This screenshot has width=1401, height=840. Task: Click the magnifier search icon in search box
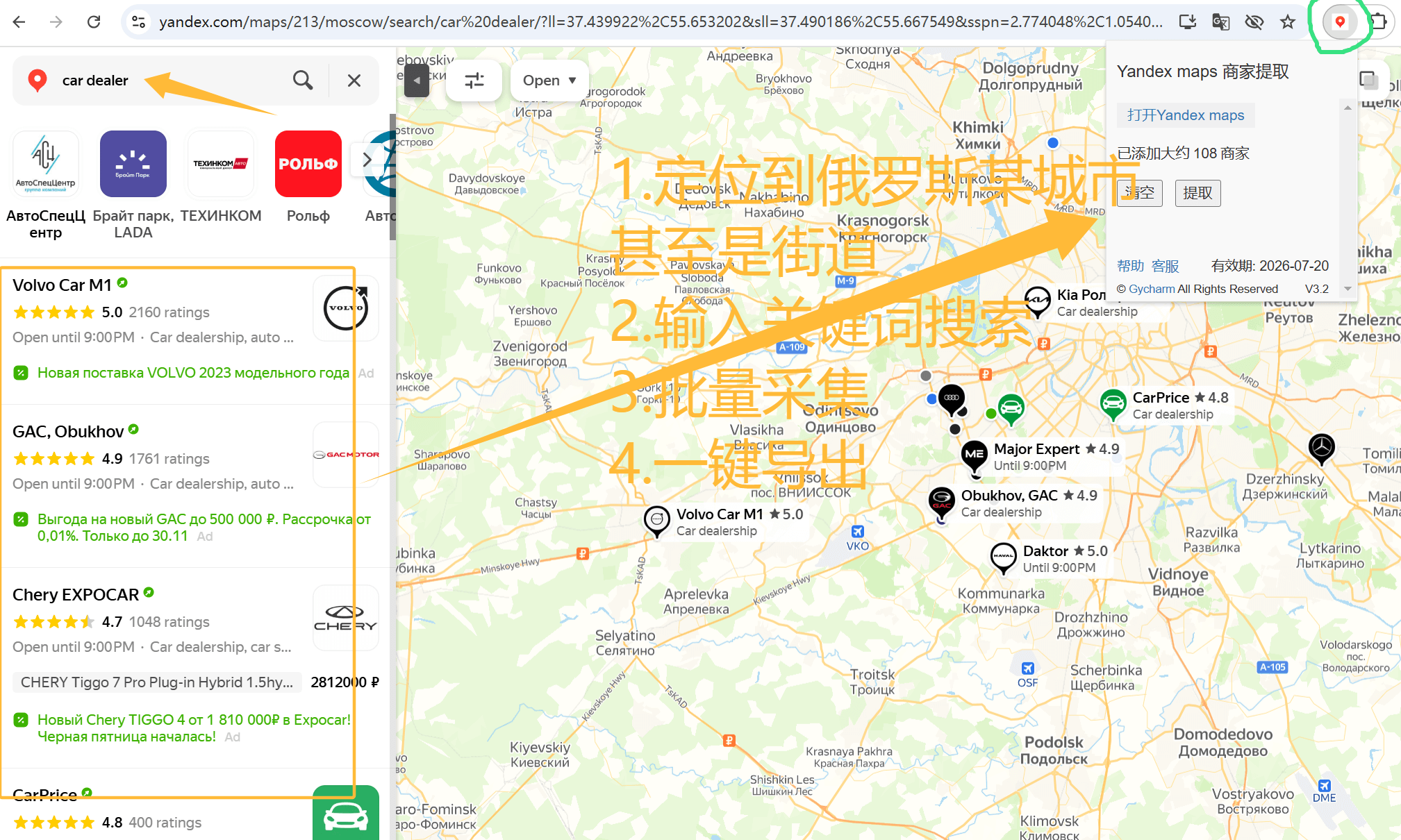[x=302, y=81]
